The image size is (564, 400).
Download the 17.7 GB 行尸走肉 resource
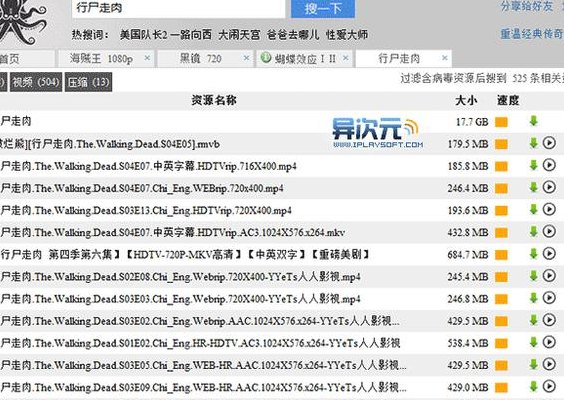(x=533, y=121)
